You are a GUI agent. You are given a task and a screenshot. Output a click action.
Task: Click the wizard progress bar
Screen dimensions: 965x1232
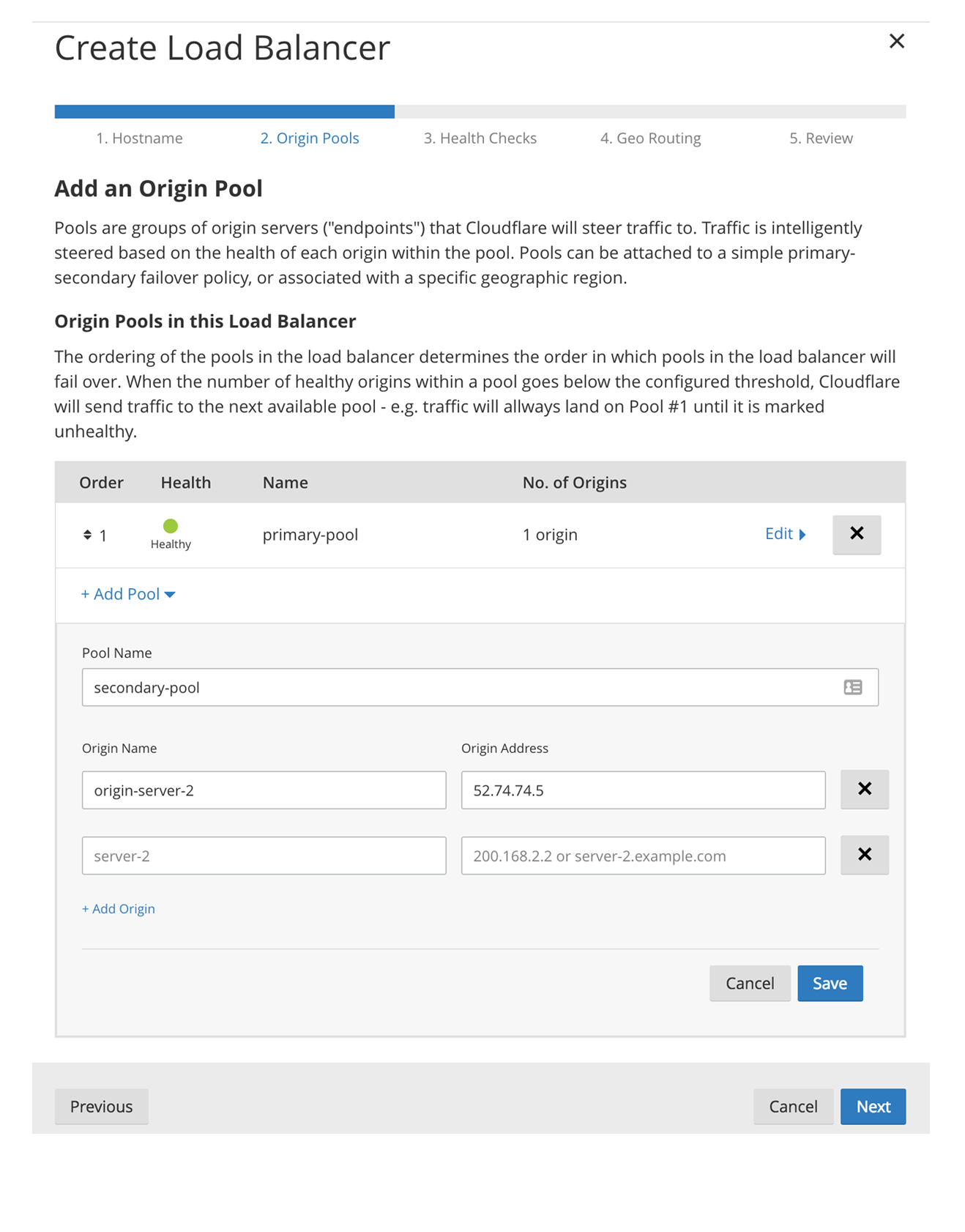pyautogui.click(x=480, y=111)
